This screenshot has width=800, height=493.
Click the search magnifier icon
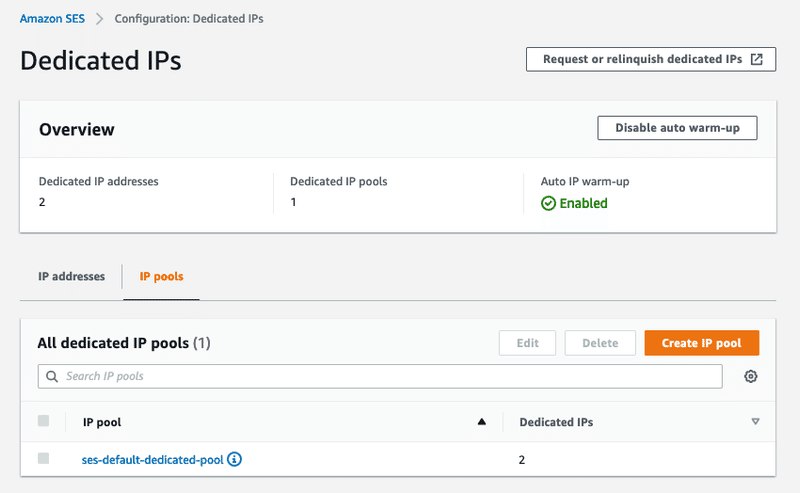click(x=52, y=377)
